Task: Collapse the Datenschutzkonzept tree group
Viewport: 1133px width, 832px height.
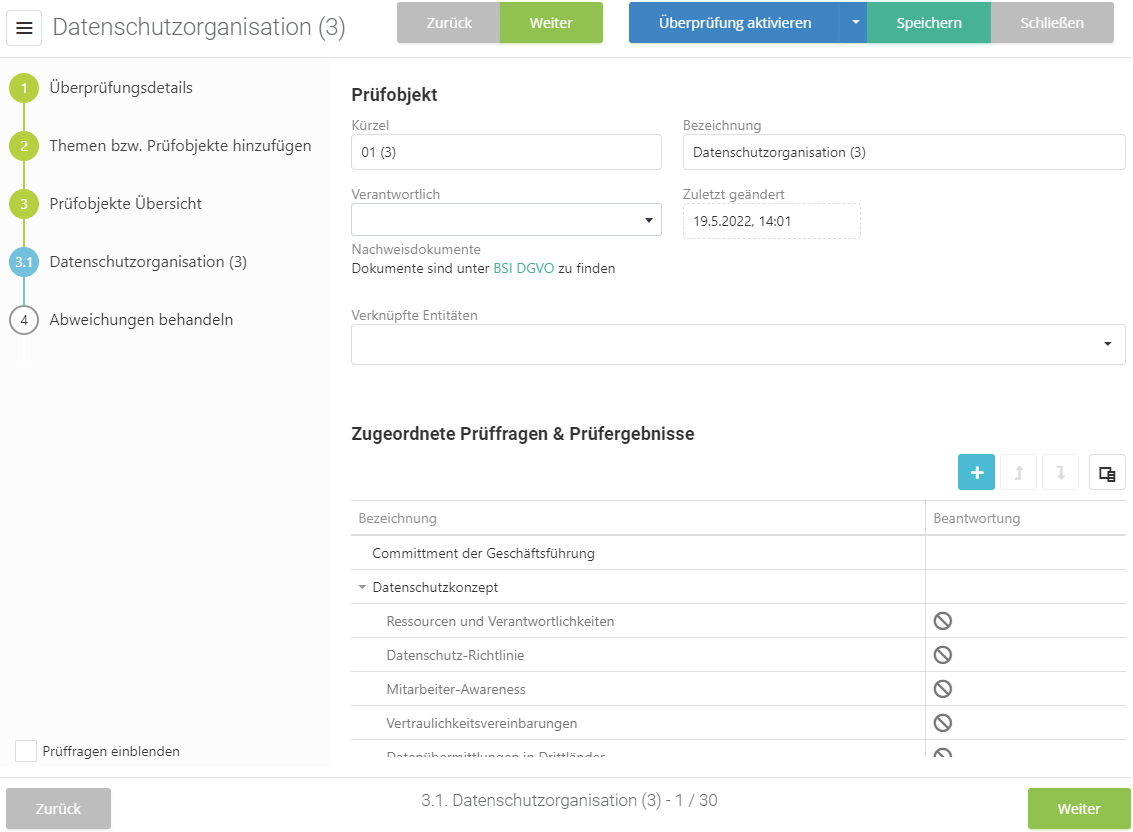Action: (362, 587)
